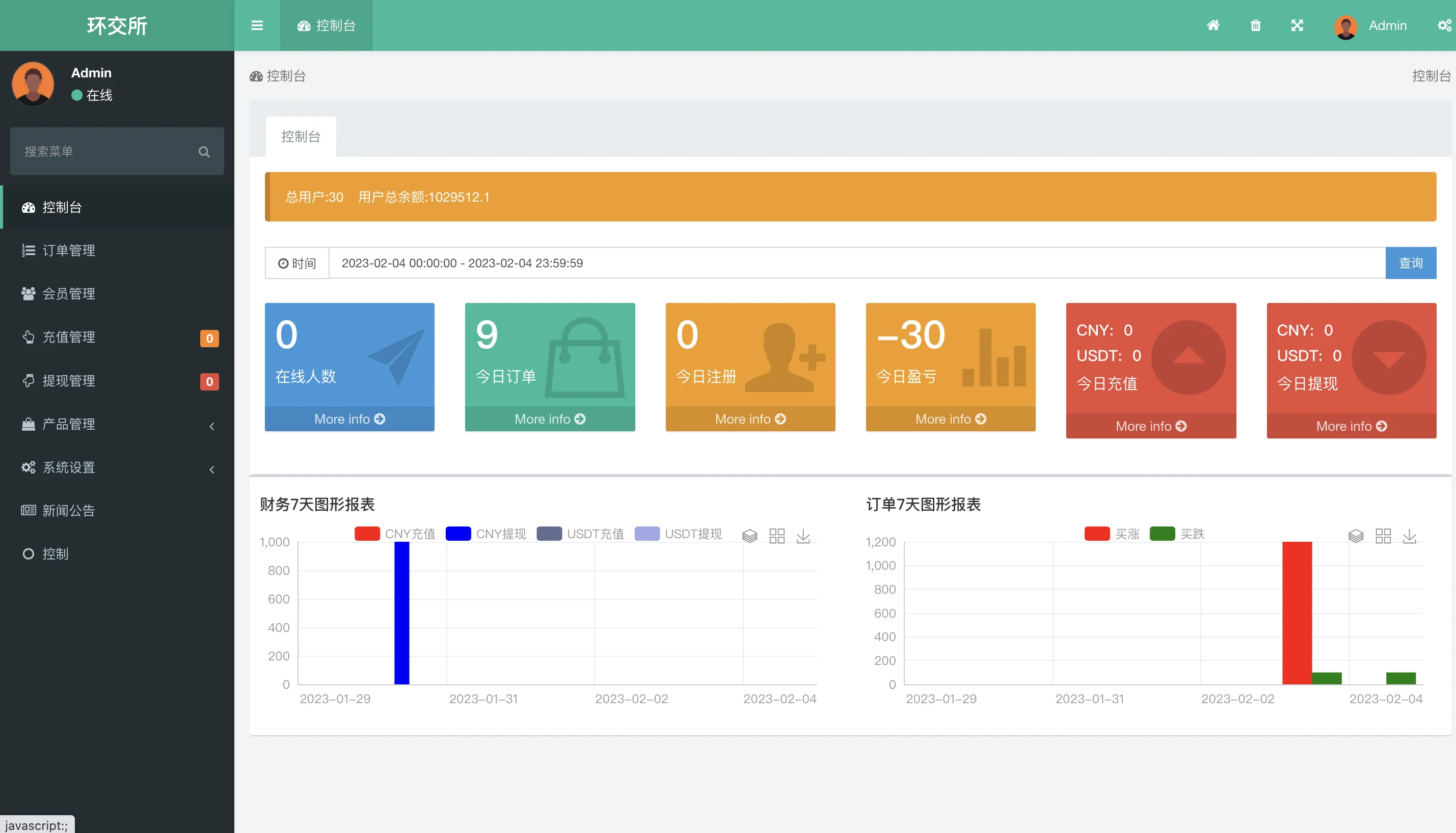Screen dimensions: 1456x833
Task: Click the home icon in top bar
Action: (x=1213, y=25)
